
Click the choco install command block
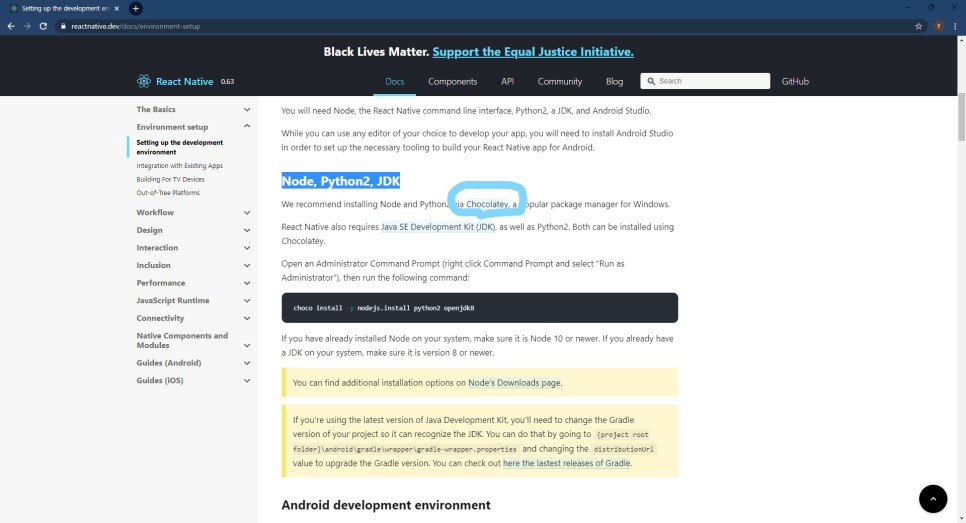pos(479,307)
